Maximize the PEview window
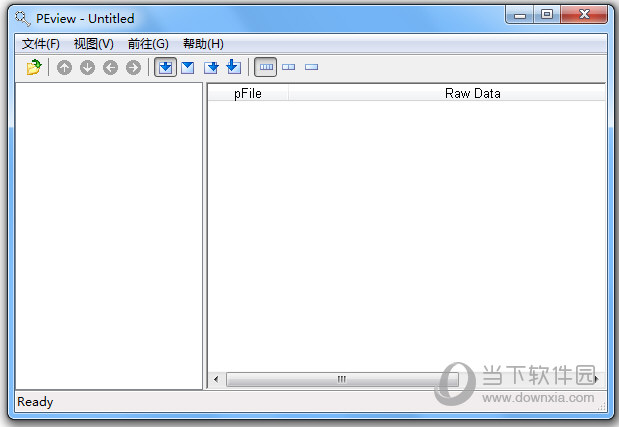 547,15
